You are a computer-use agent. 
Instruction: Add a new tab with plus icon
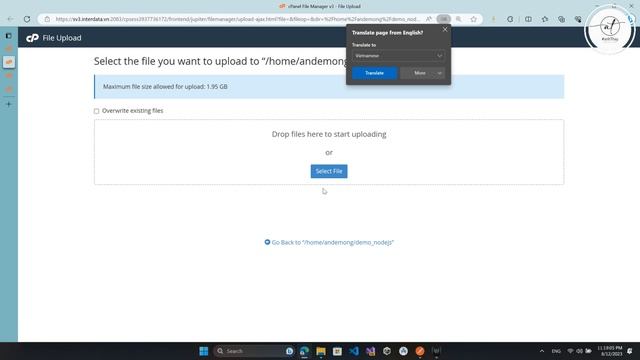[x=9, y=104]
